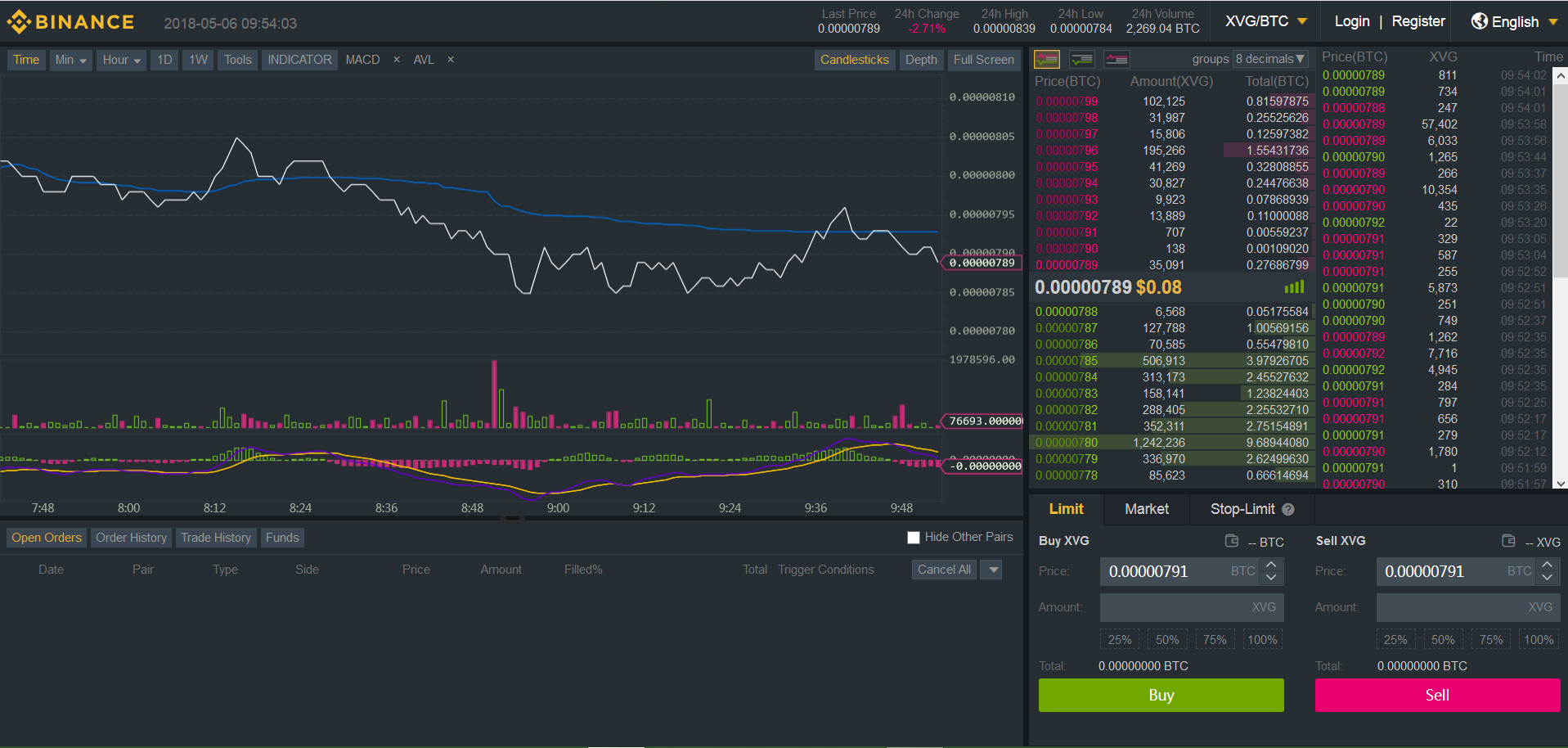Click the Binance logo
The width and height of the screenshot is (1568, 748).
pos(70,22)
